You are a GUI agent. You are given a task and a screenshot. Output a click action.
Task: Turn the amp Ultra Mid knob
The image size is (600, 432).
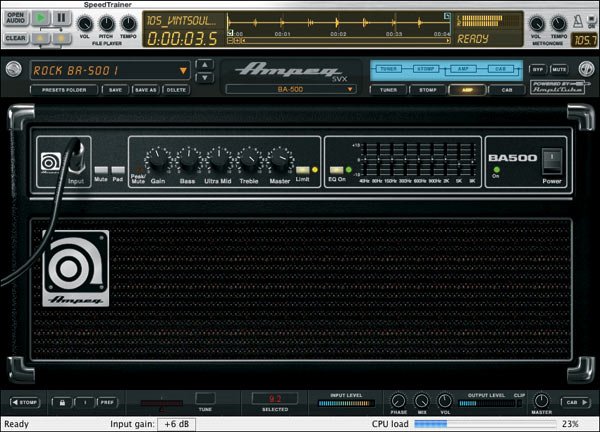click(x=218, y=160)
